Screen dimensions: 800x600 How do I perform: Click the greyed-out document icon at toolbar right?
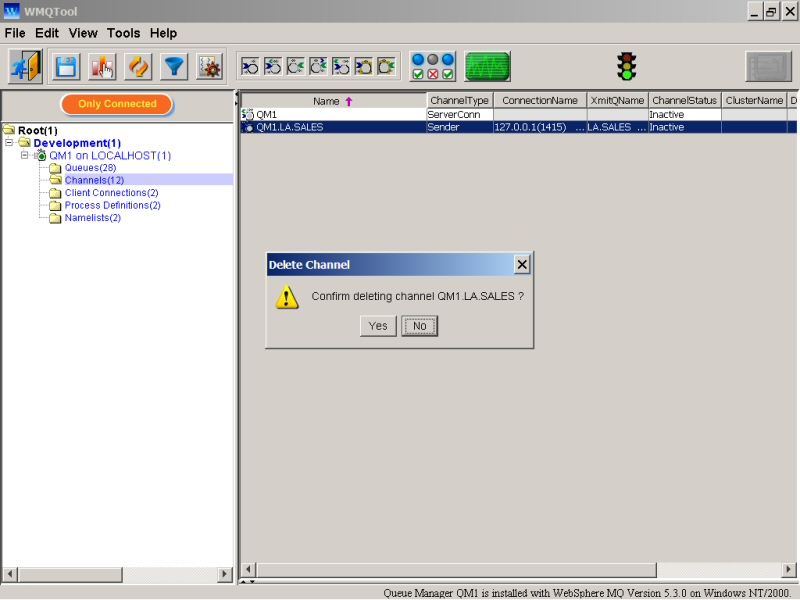point(768,66)
